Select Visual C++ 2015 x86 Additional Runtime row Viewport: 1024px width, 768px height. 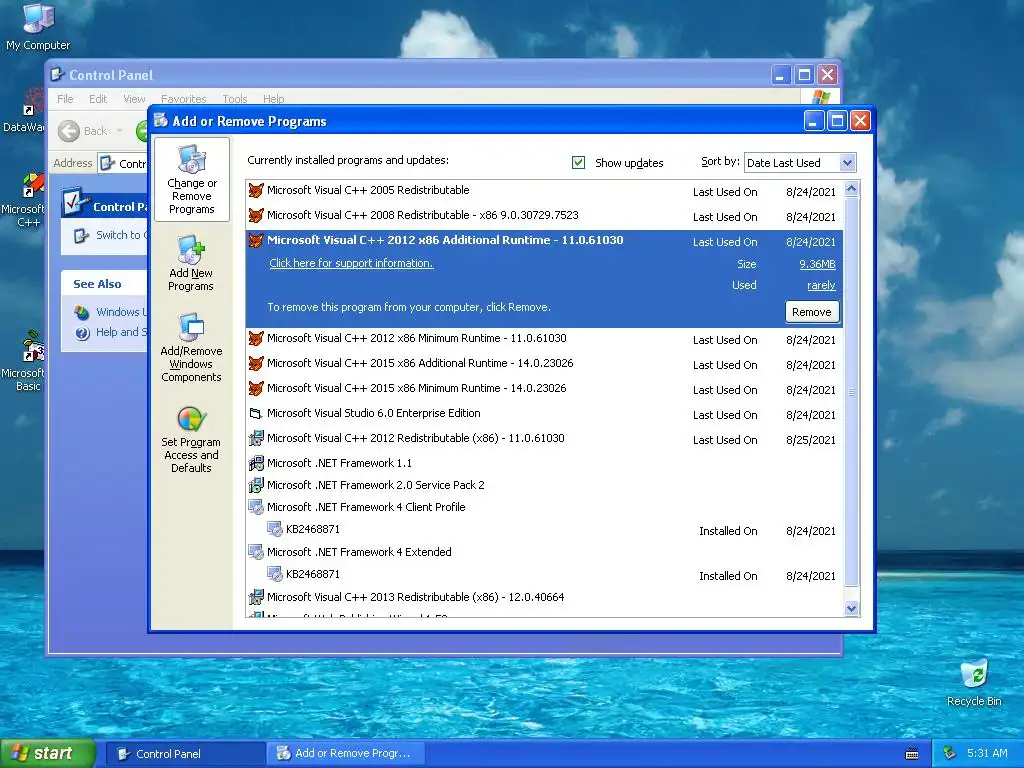(545, 364)
